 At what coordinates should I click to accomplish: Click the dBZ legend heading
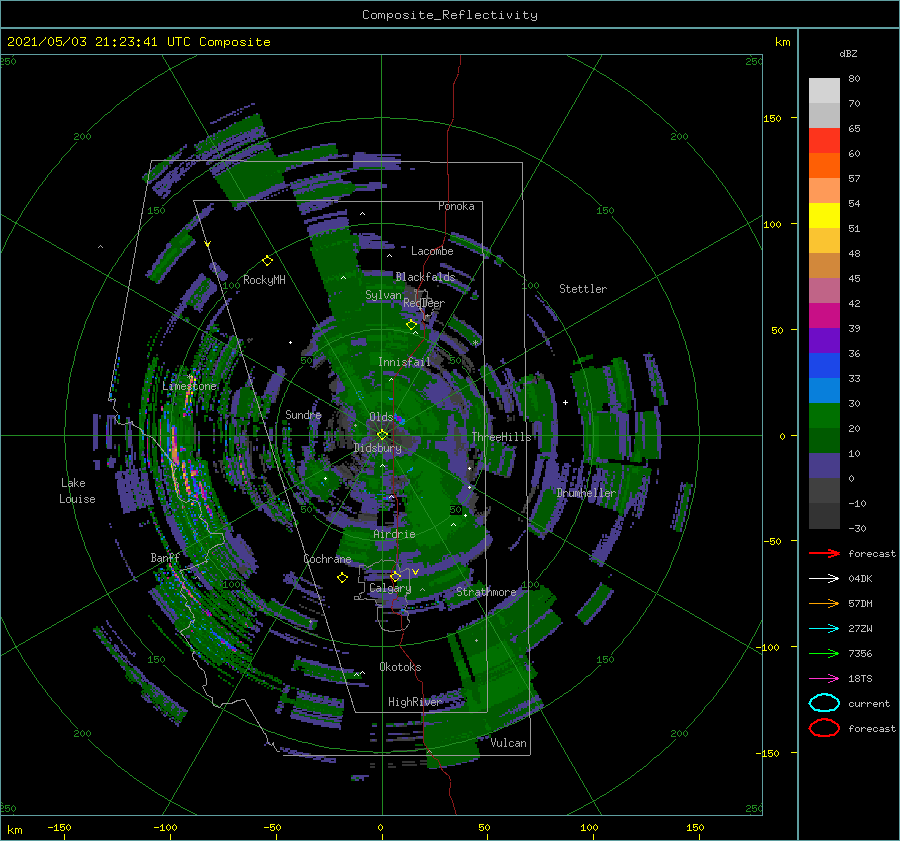tap(848, 53)
